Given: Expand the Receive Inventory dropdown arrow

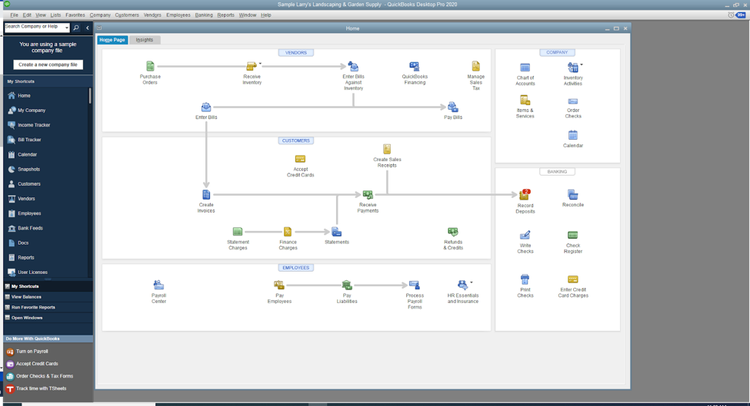Looking at the screenshot, I should pos(260,63).
